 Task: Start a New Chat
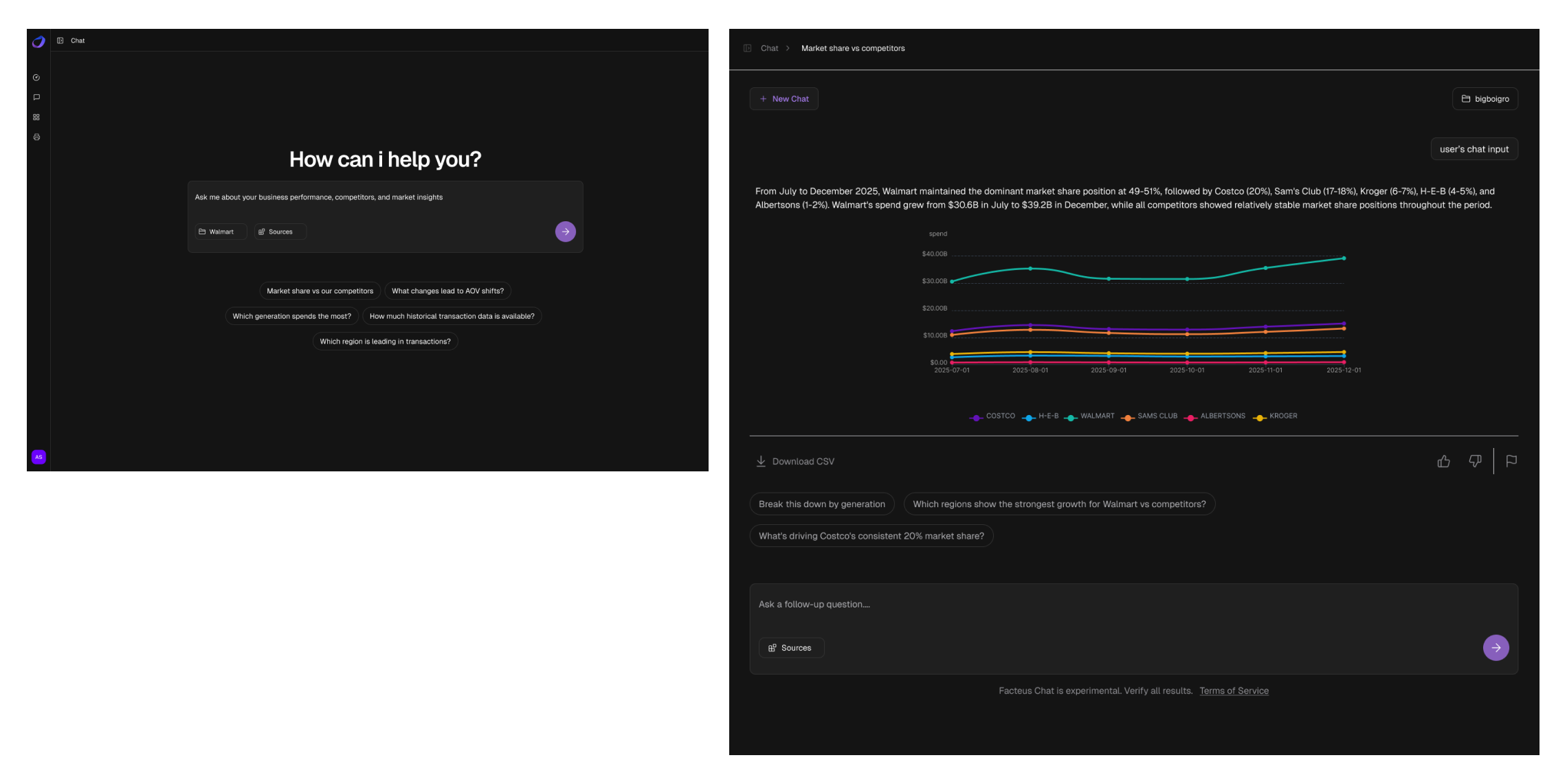783,99
